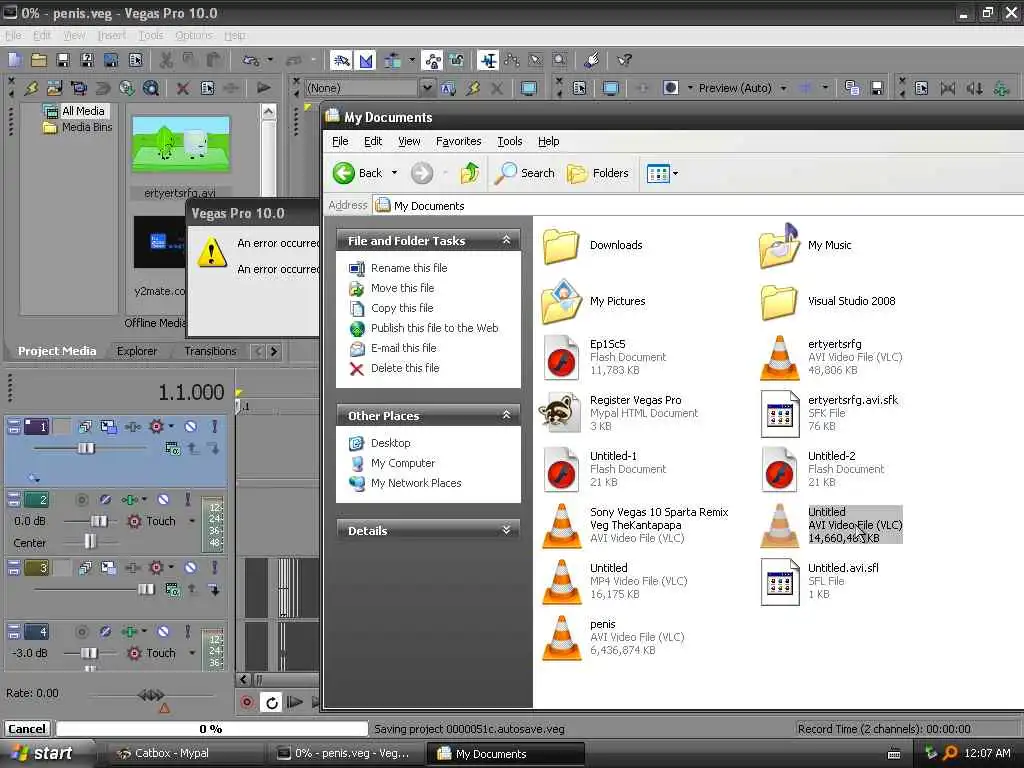Toggle solo on audio track 2

pyautogui.click(x=187, y=500)
